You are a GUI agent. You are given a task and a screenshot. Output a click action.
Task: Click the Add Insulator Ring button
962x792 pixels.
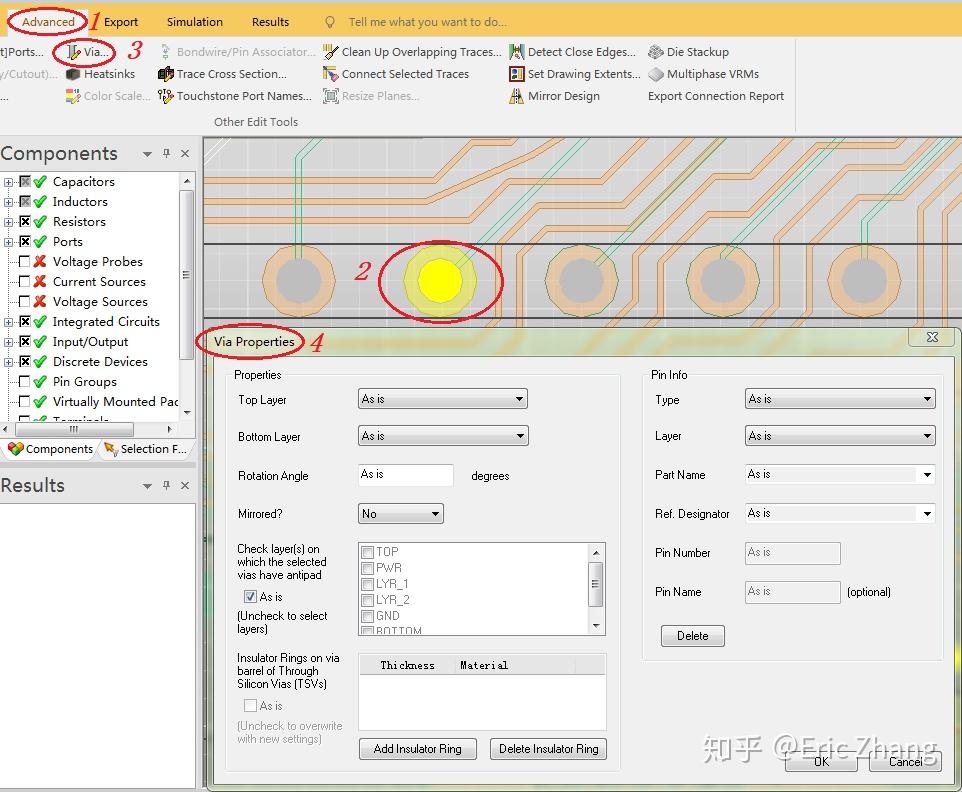pyautogui.click(x=418, y=749)
